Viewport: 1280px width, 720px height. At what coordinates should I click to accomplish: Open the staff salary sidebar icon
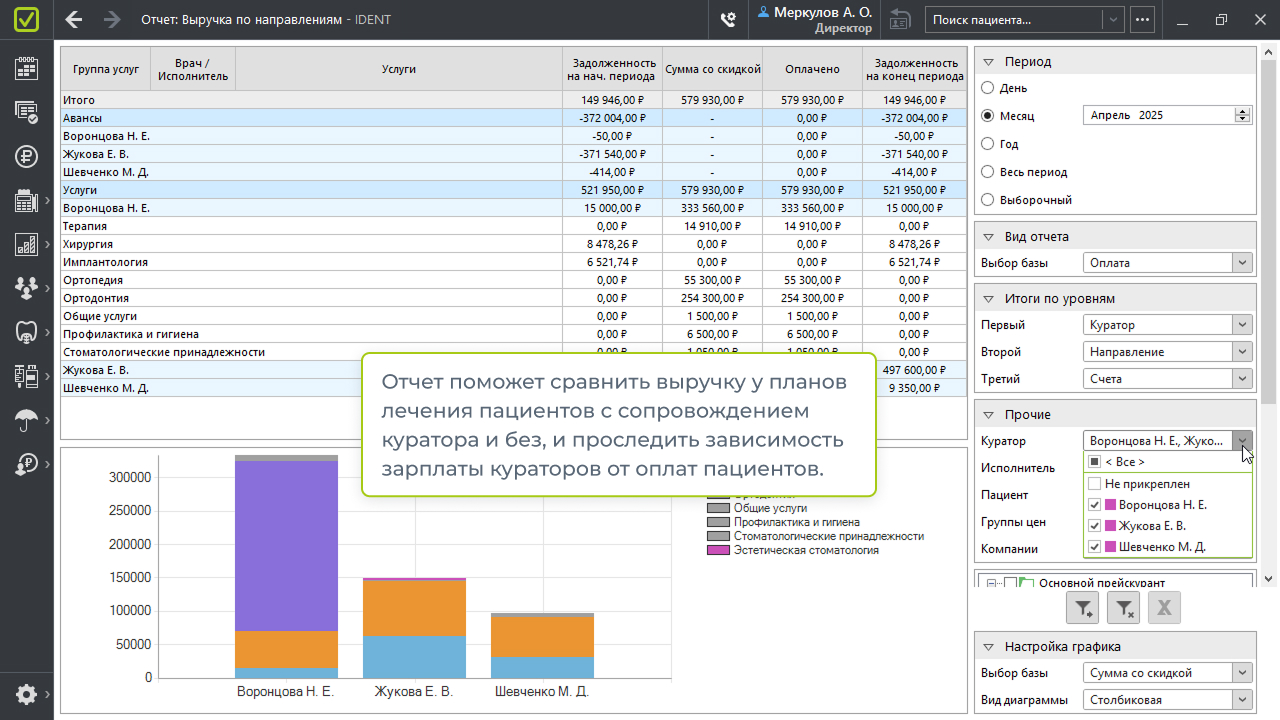[27, 464]
